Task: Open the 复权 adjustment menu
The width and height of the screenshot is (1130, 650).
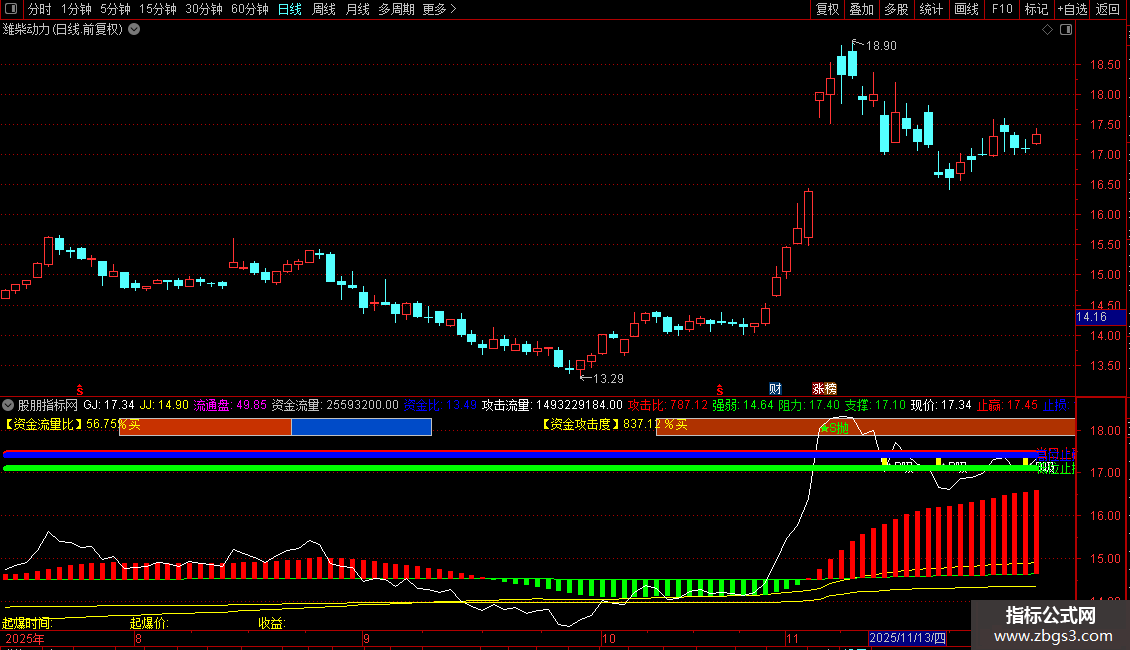Action: (x=827, y=9)
